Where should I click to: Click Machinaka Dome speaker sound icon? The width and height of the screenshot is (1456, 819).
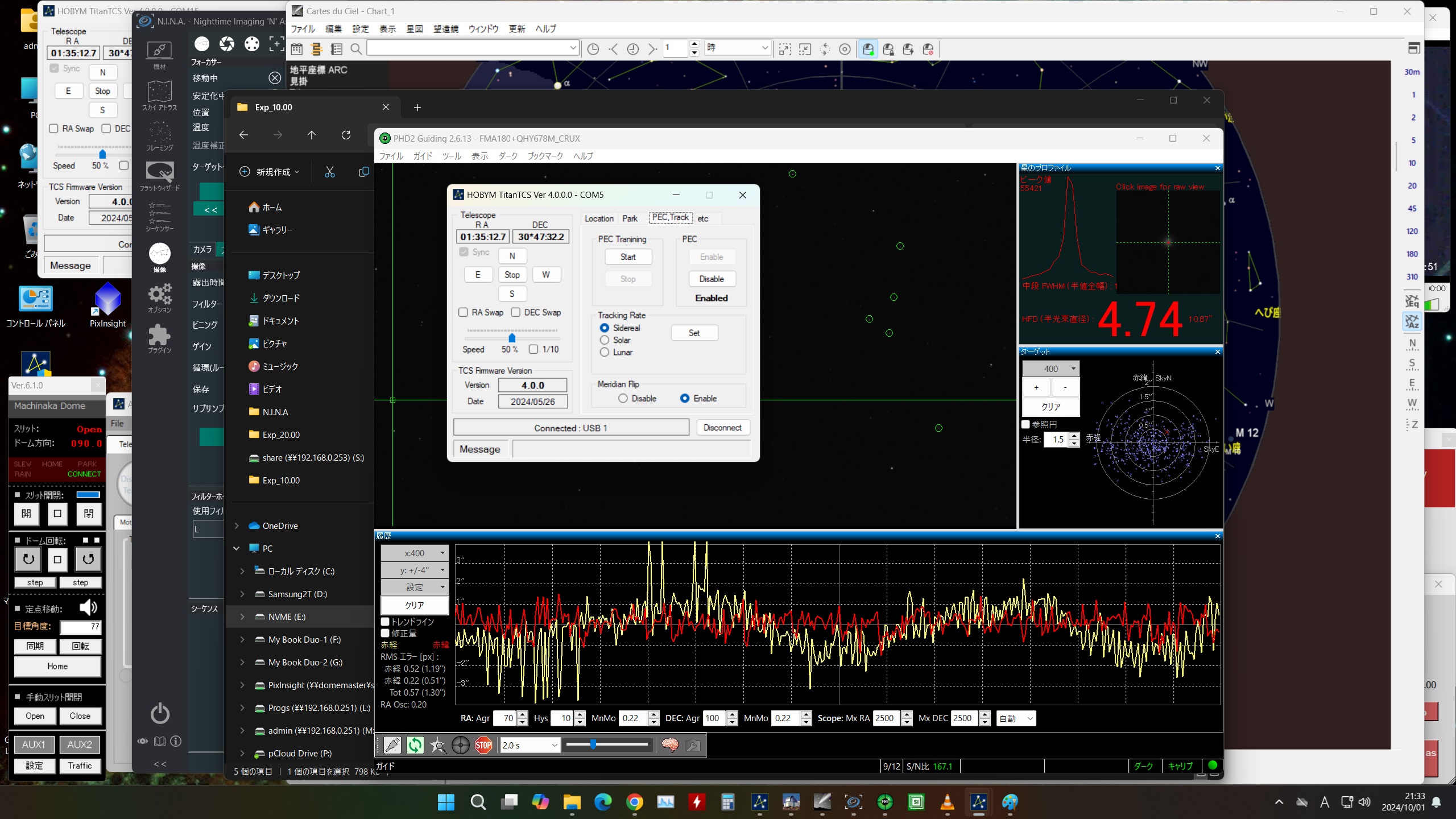tap(88, 607)
